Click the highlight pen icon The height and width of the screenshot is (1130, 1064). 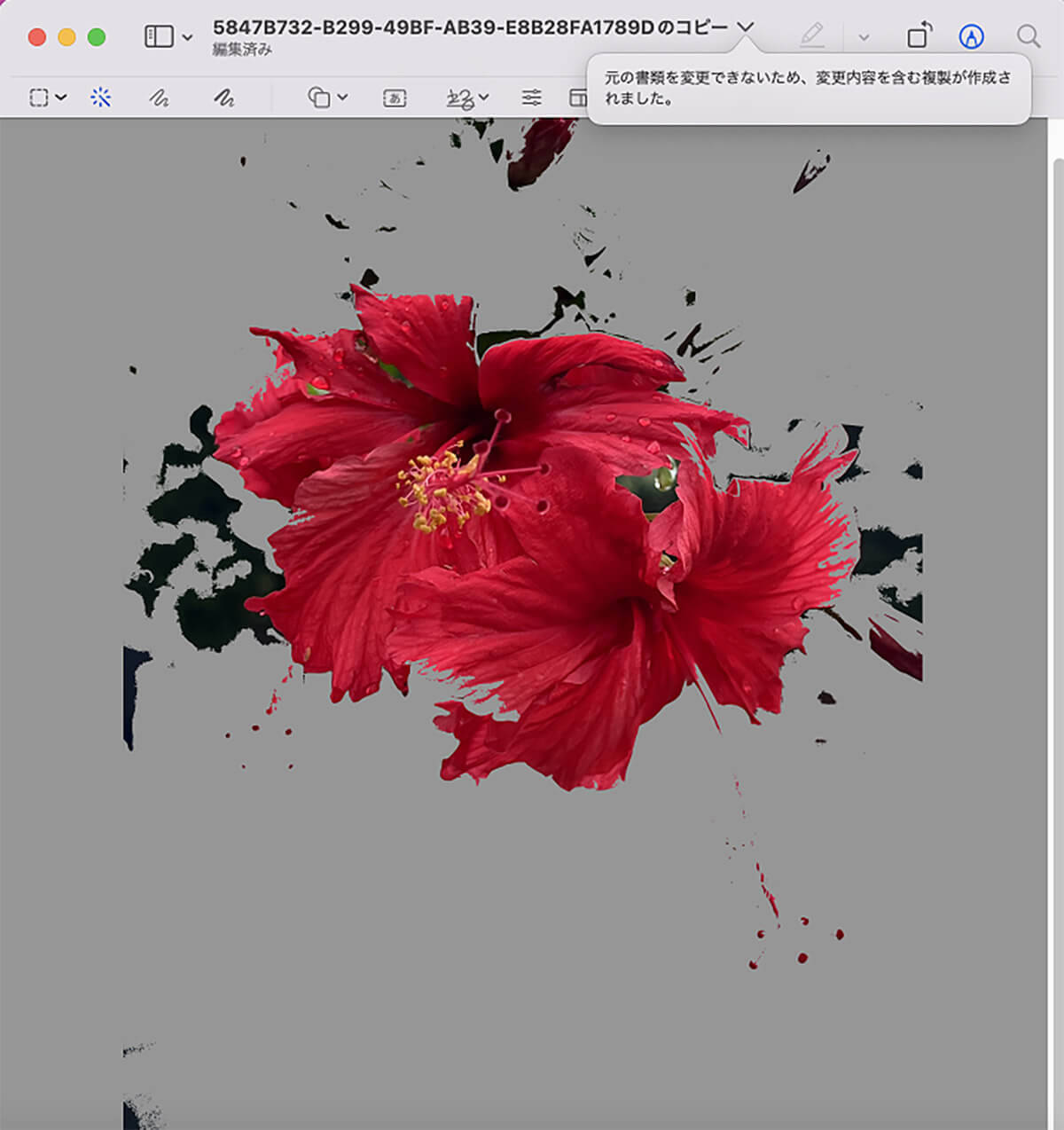pos(811,35)
